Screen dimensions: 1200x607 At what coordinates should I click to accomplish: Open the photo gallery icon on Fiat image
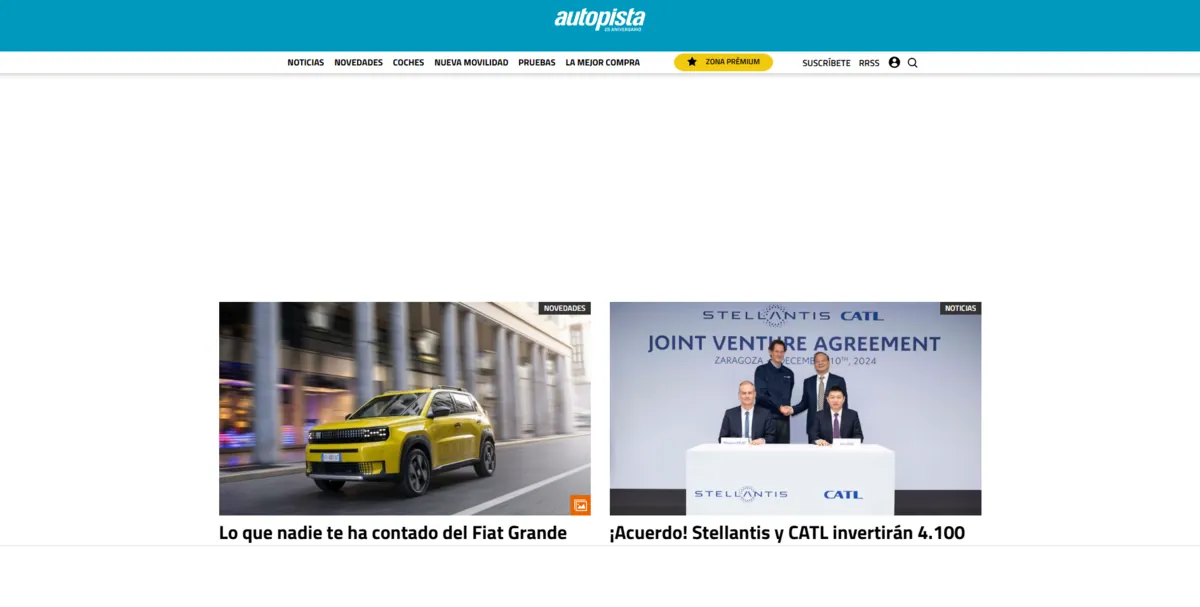[580, 505]
